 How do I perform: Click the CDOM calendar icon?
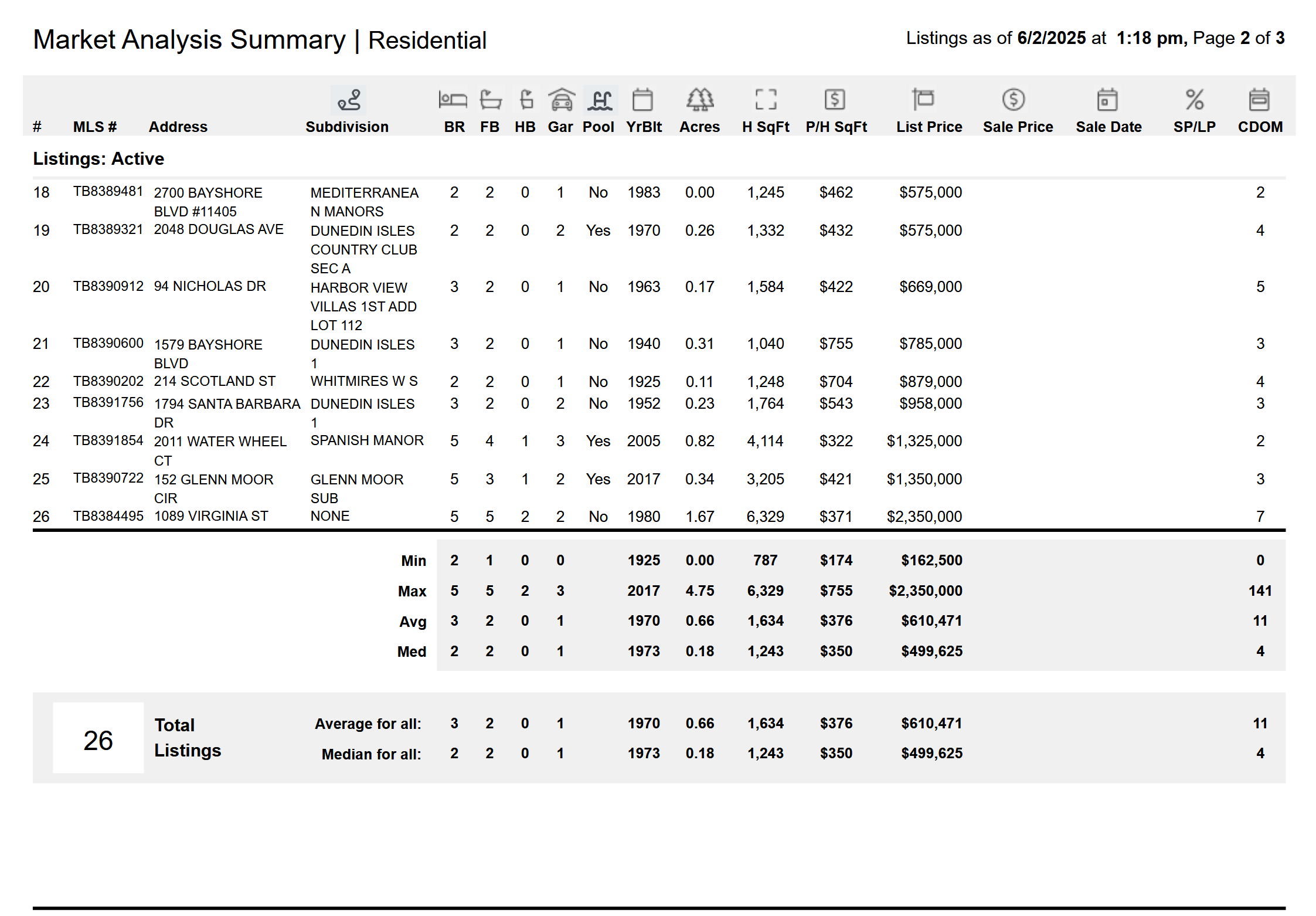tap(1259, 100)
